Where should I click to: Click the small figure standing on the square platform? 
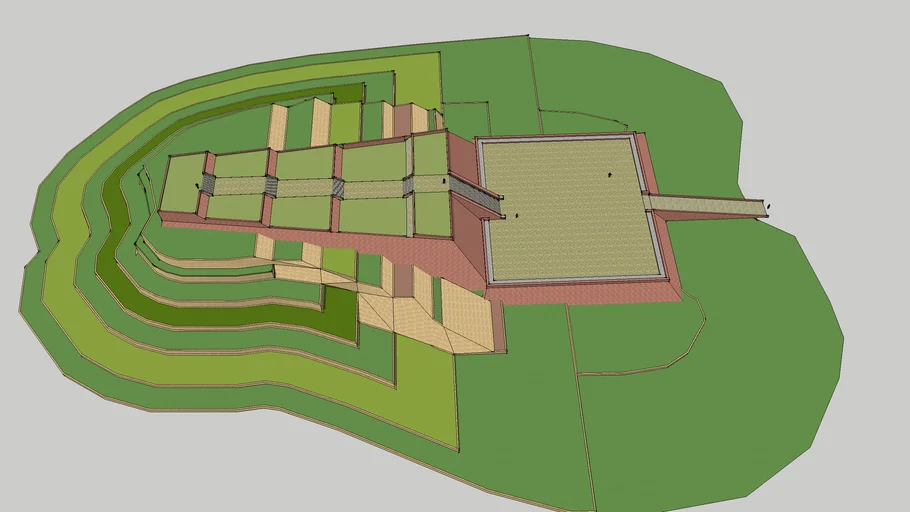pos(609,175)
